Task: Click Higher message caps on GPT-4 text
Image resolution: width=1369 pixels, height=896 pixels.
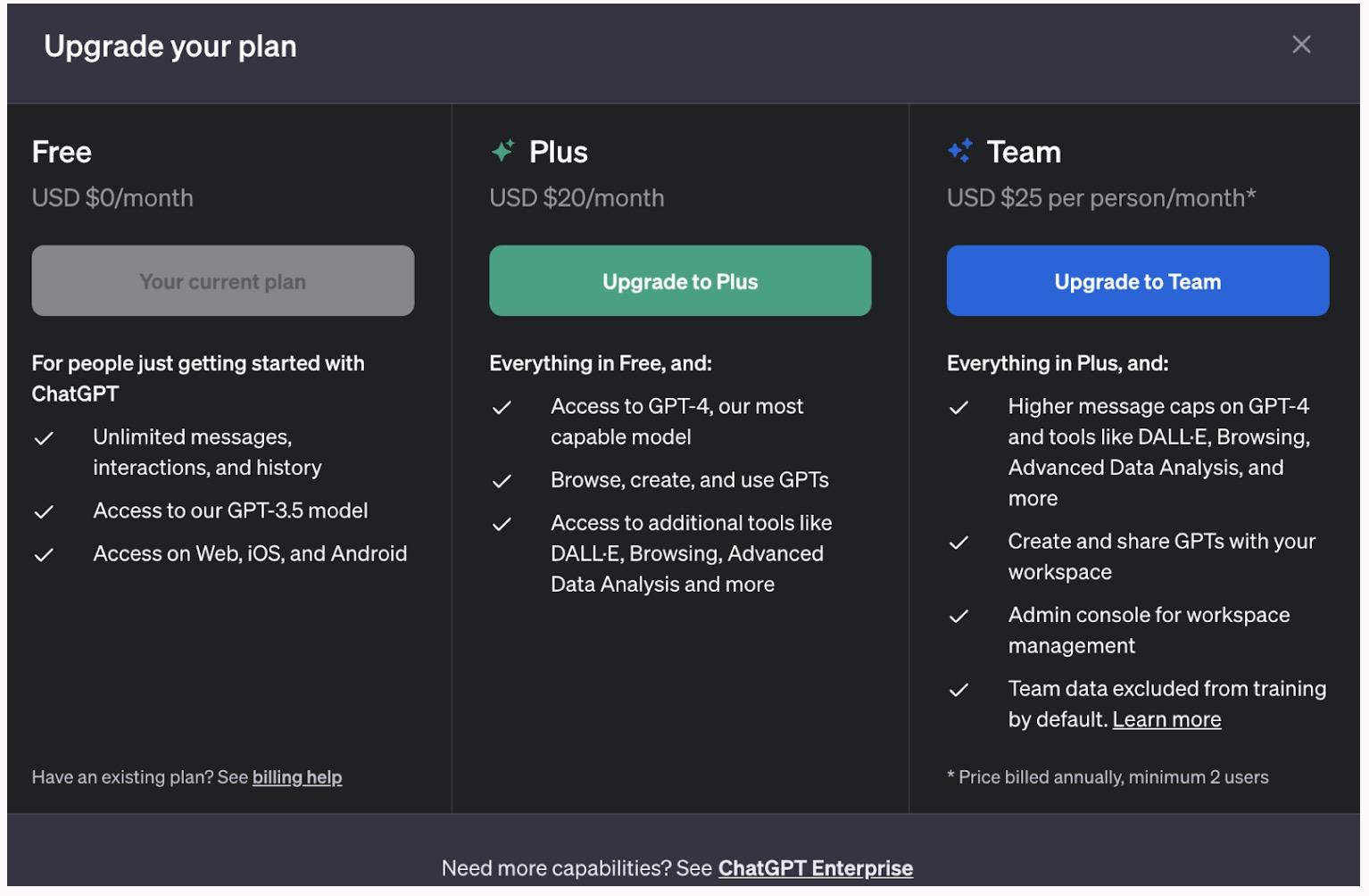Action: coord(1159,452)
